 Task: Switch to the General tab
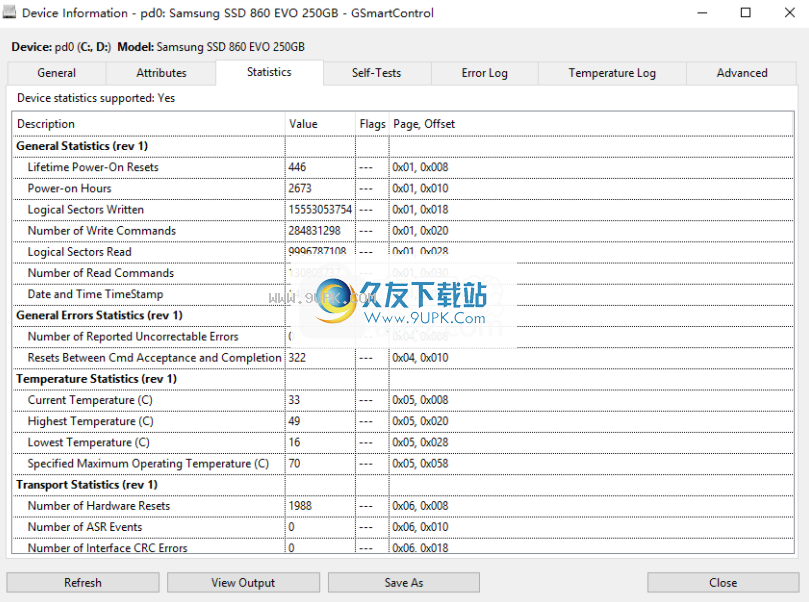pyautogui.click(x=57, y=73)
